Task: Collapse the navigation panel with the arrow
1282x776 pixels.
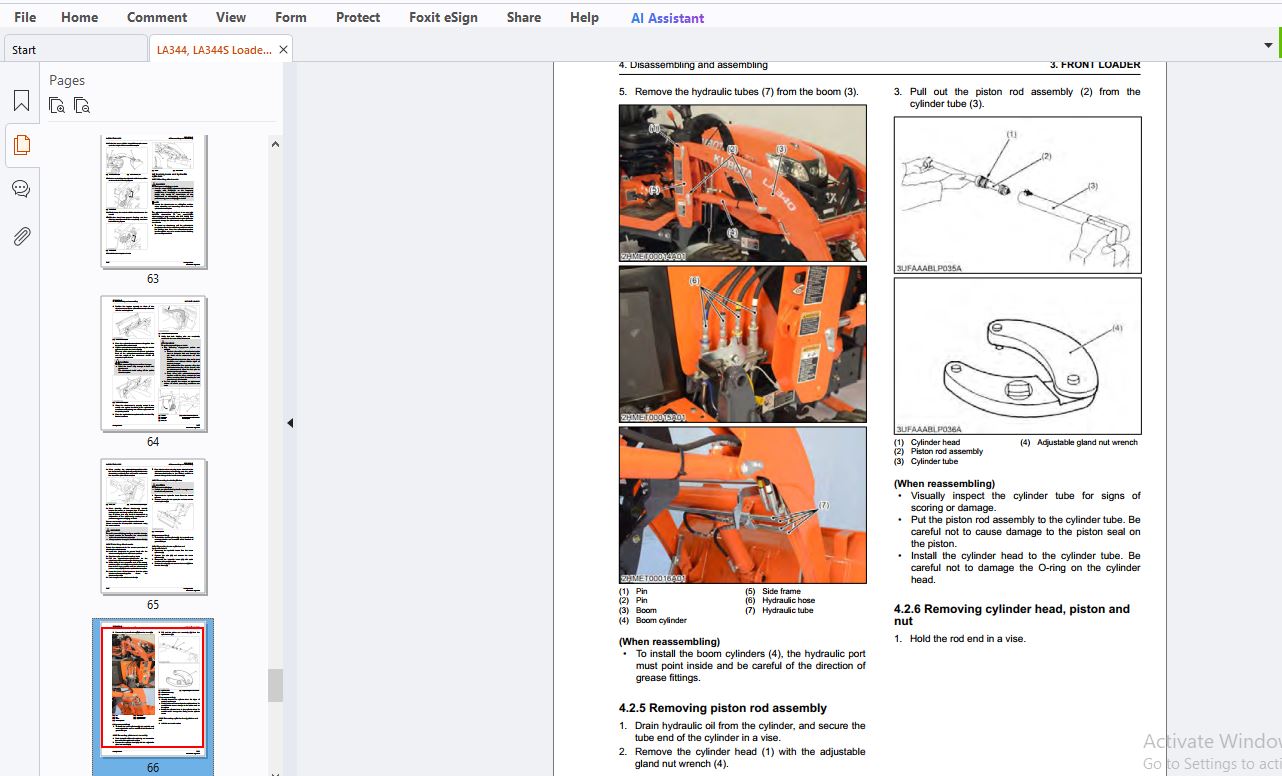Action: [x=290, y=423]
